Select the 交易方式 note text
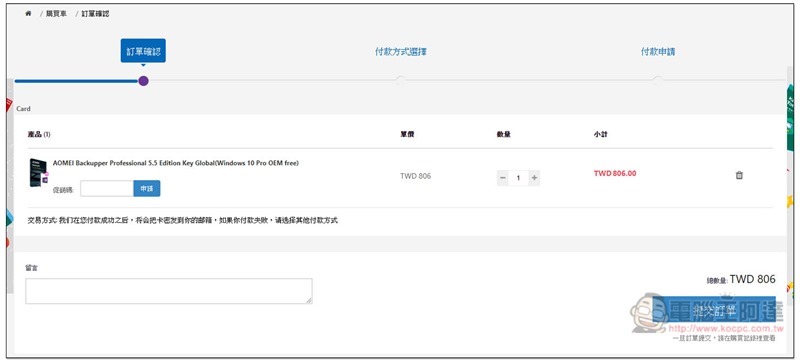This screenshot has width=800, height=362. (x=183, y=220)
